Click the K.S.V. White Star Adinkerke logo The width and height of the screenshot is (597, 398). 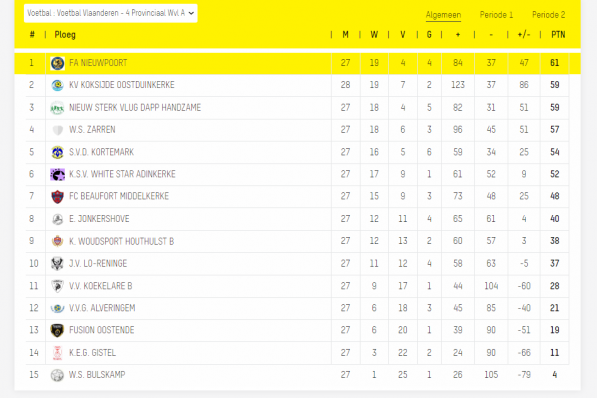click(57, 175)
